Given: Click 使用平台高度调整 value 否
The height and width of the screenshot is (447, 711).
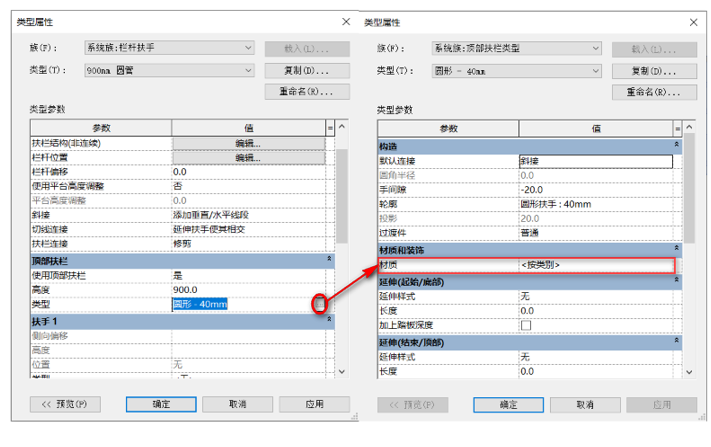Looking at the screenshot, I should click(248, 186).
